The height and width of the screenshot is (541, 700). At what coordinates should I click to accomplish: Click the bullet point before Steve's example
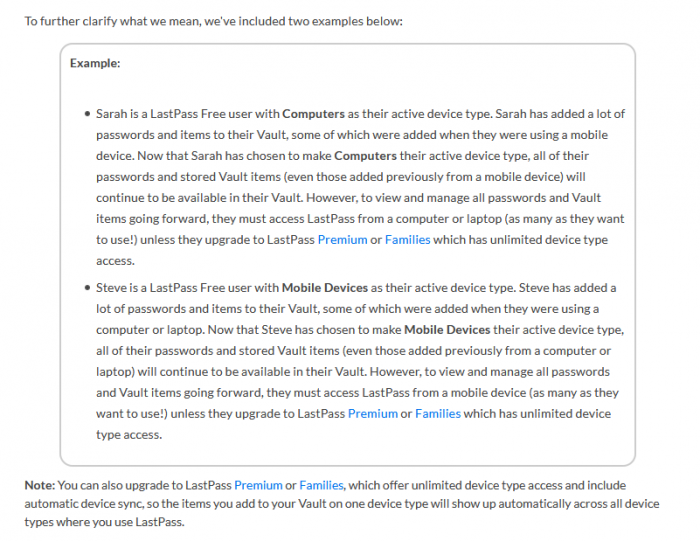(x=88, y=288)
